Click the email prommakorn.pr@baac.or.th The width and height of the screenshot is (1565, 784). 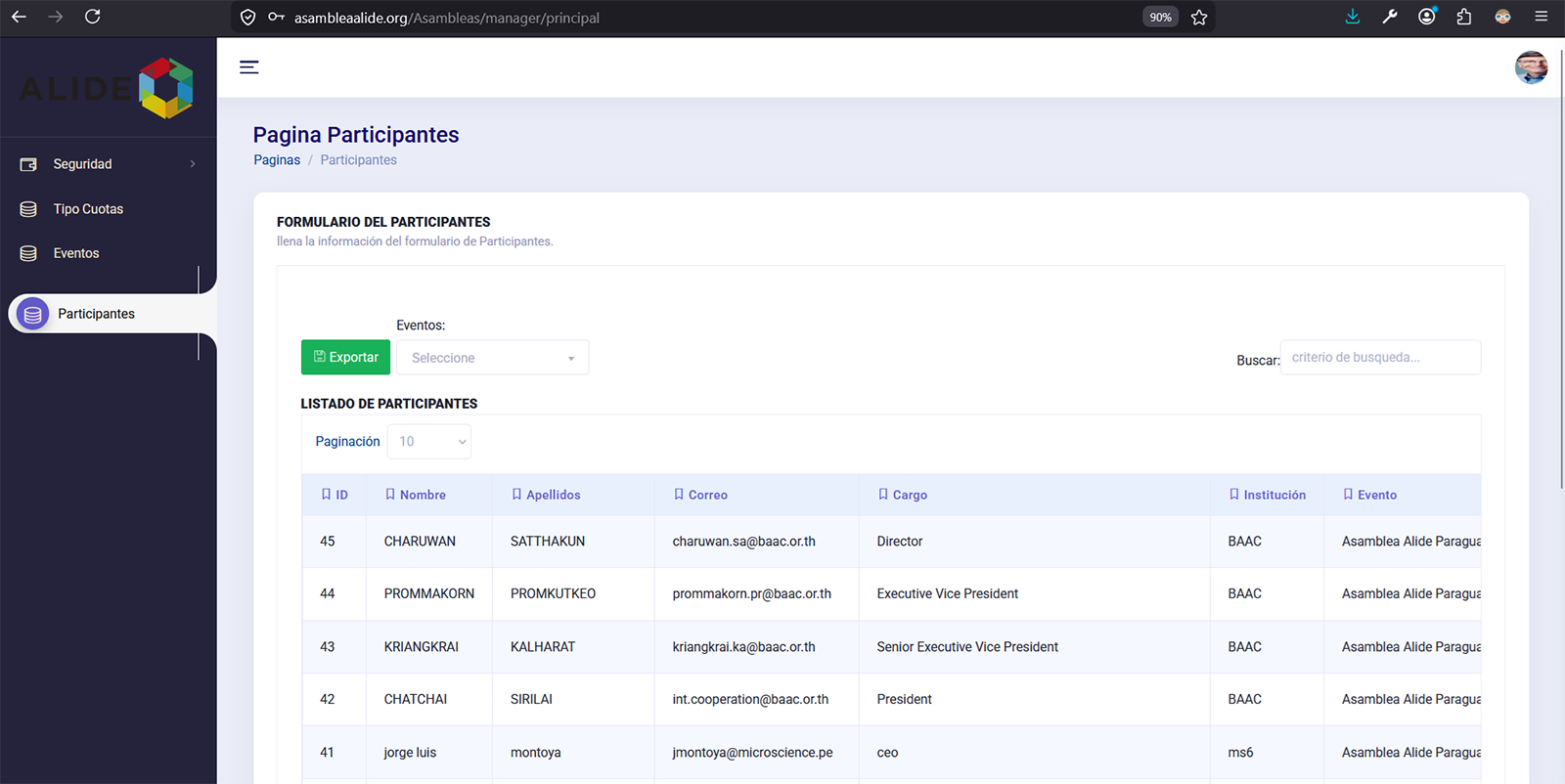point(751,594)
